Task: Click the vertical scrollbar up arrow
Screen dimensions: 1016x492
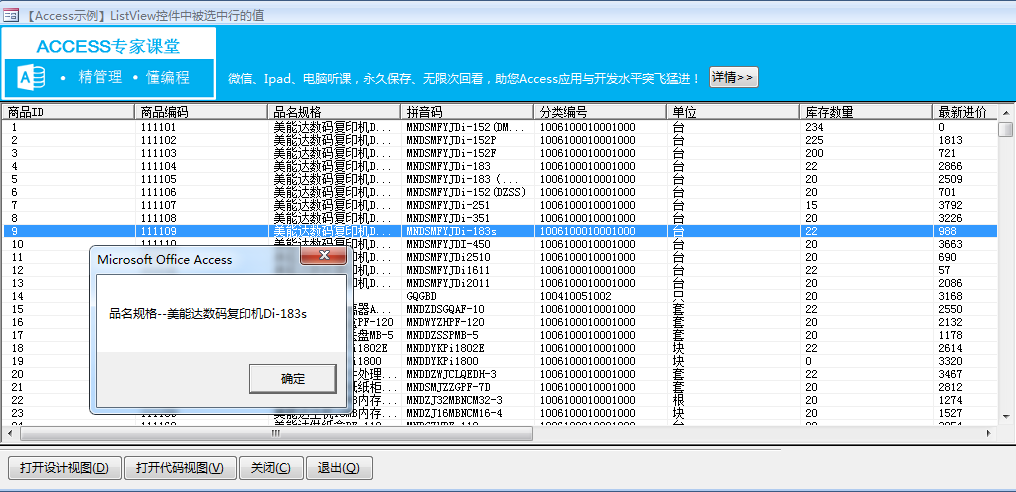Action: click(x=1006, y=112)
